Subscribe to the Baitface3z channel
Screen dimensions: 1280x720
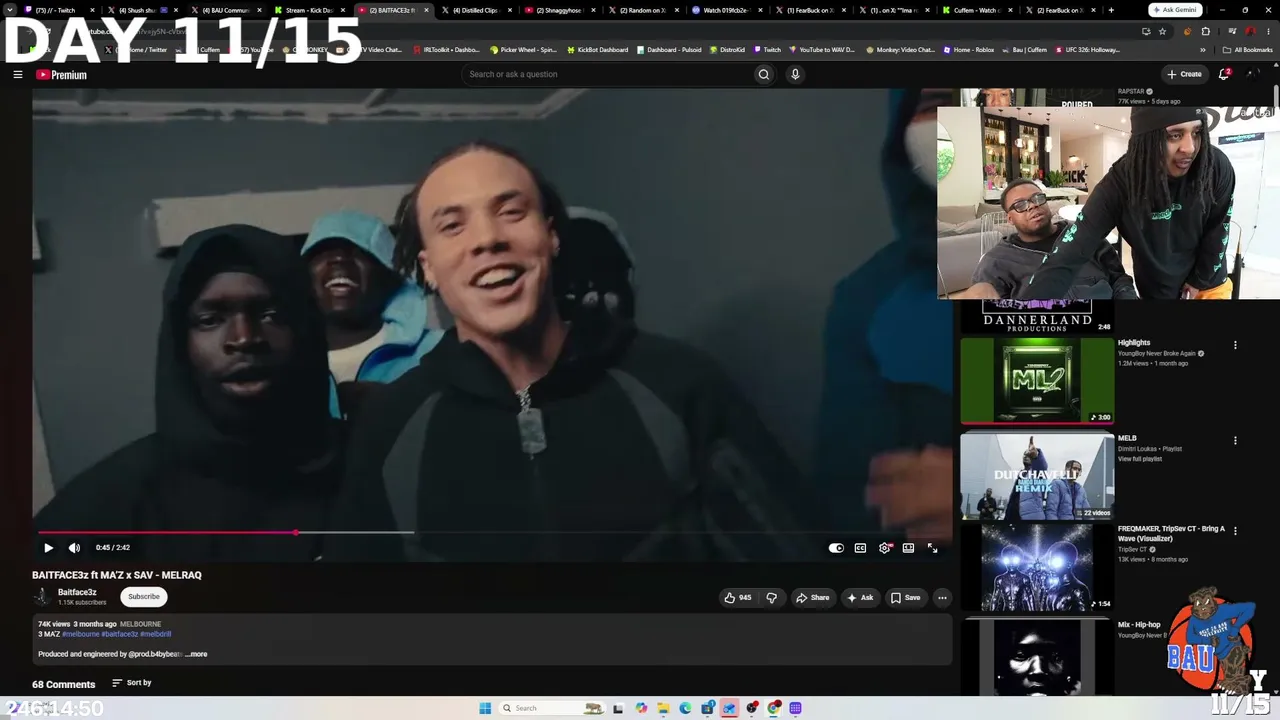coord(144,597)
